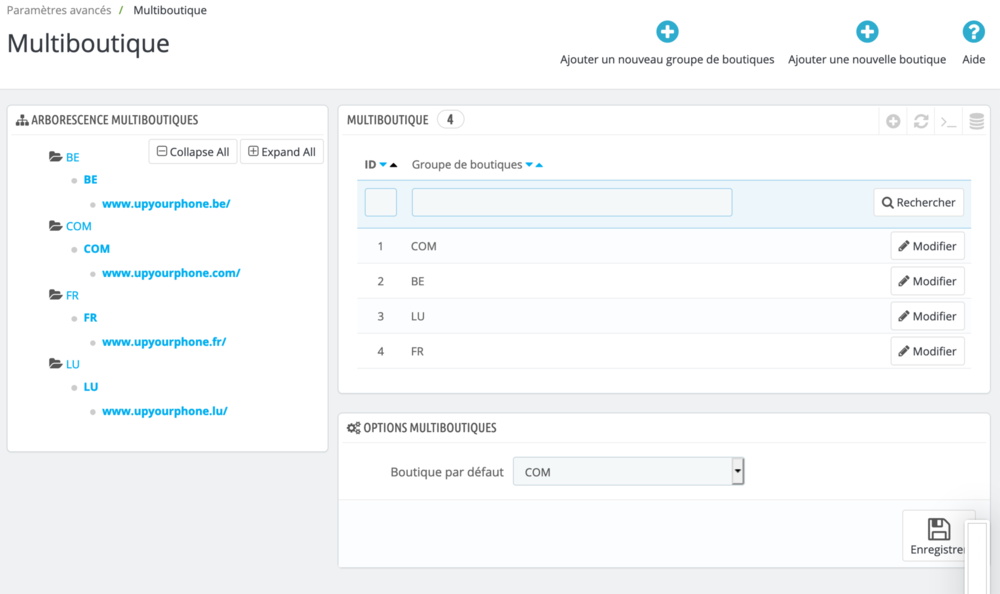Click the Aide label

[973, 59]
